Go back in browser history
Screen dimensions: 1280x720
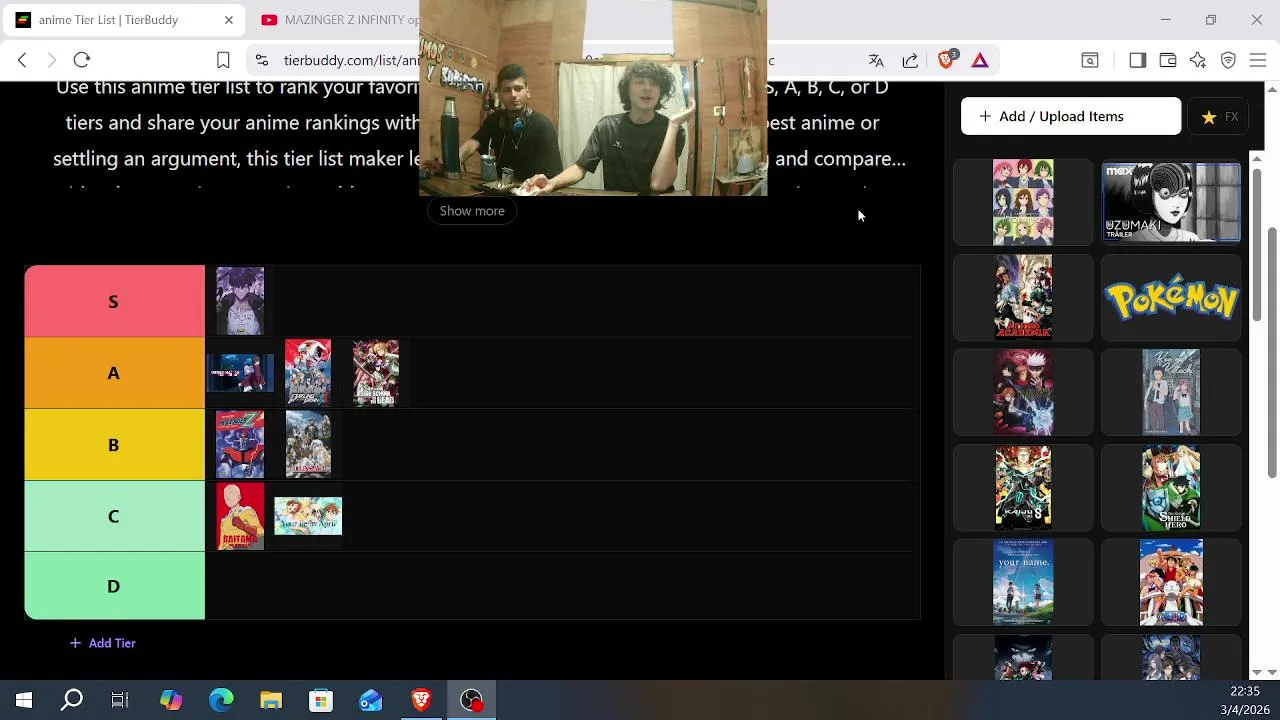(22, 60)
